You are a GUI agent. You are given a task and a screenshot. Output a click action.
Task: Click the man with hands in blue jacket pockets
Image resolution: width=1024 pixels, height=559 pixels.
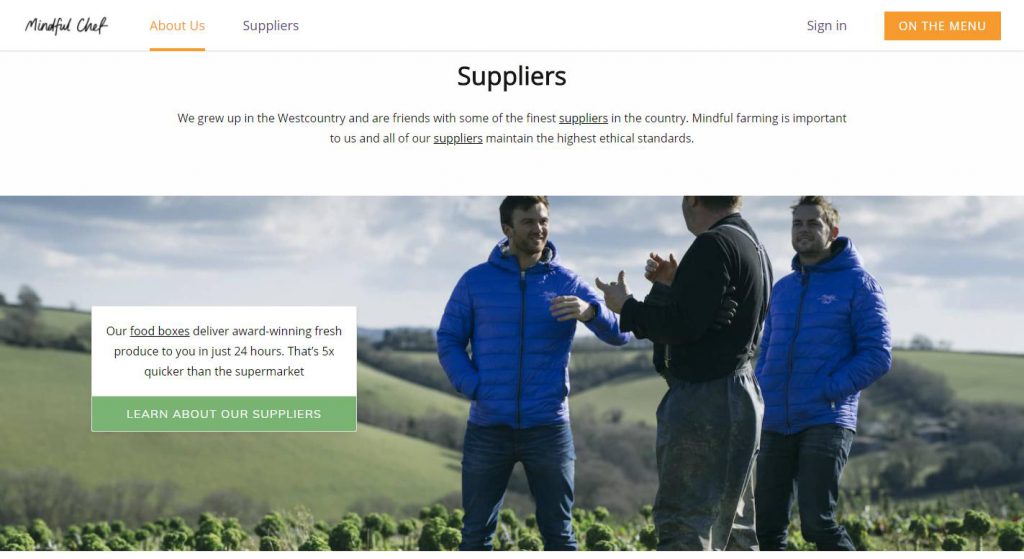[x=822, y=372]
